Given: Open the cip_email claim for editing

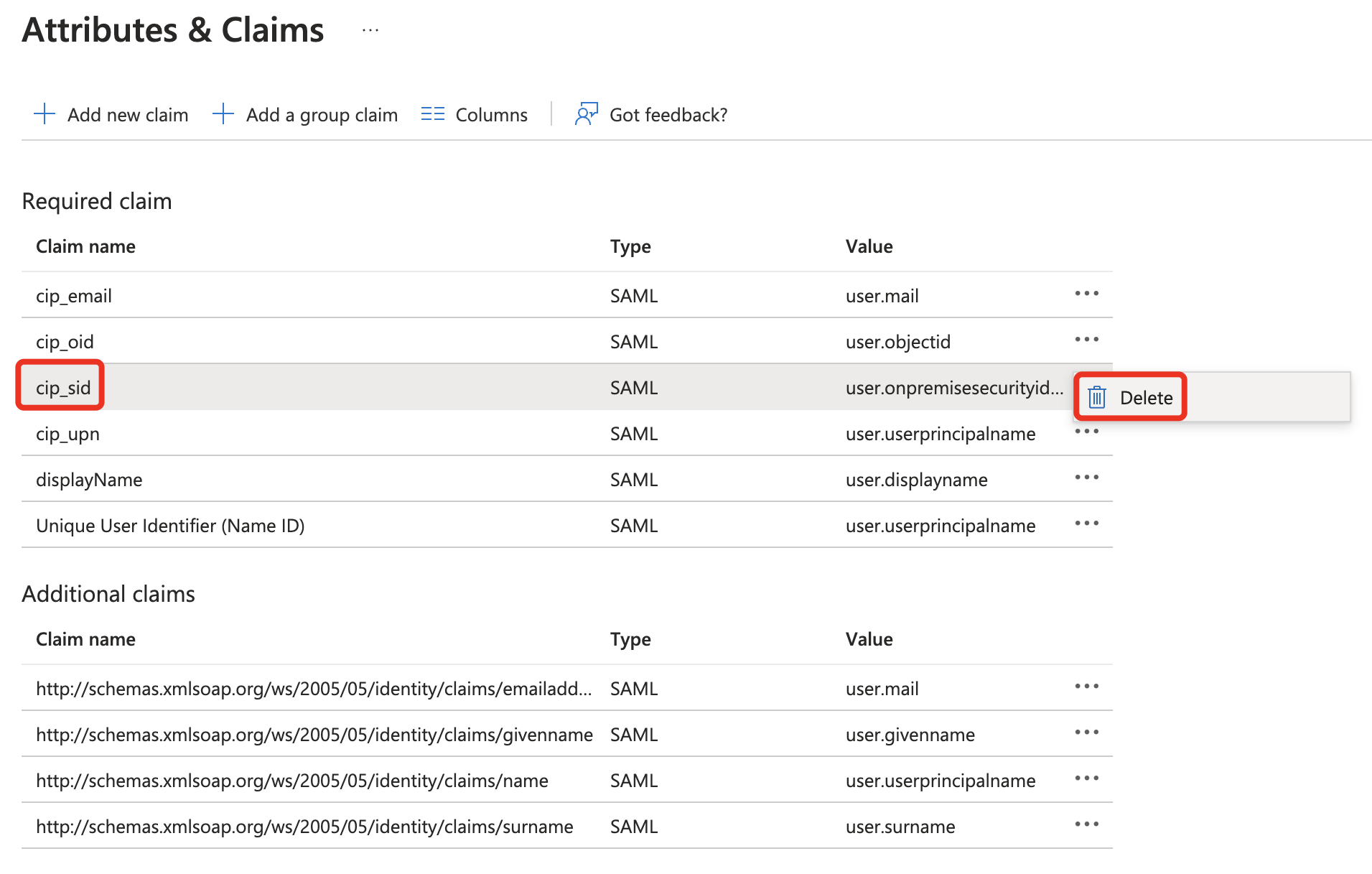Looking at the screenshot, I should [73, 295].
